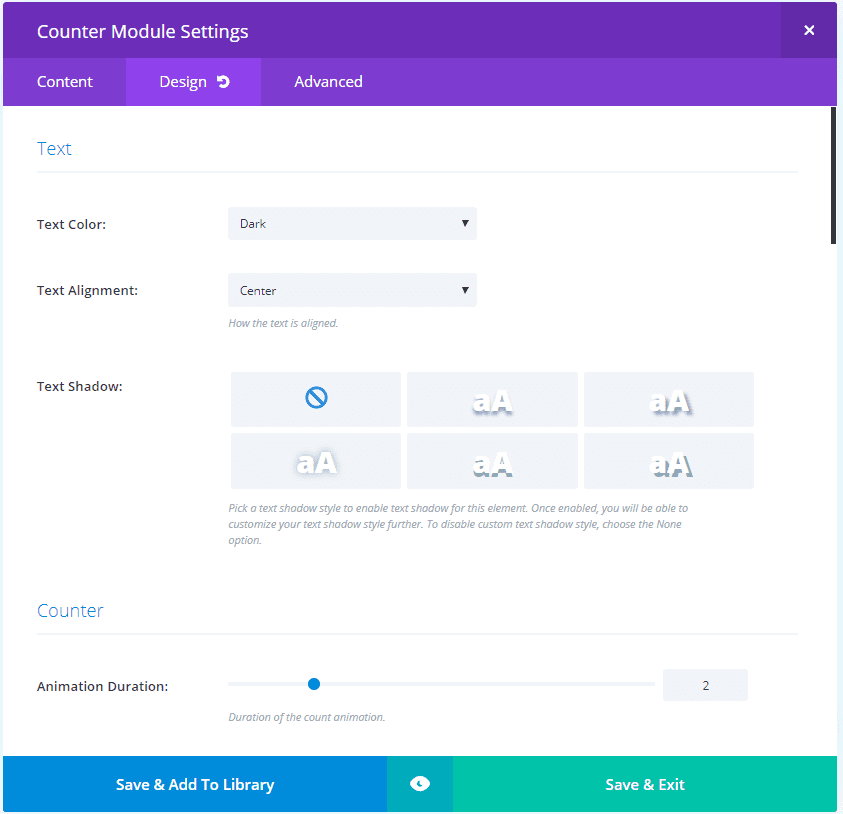The width and height of the screenshot is (843, 814).
Task: Click the settings panel vertical scrollbar
Action: click(833, 175)
